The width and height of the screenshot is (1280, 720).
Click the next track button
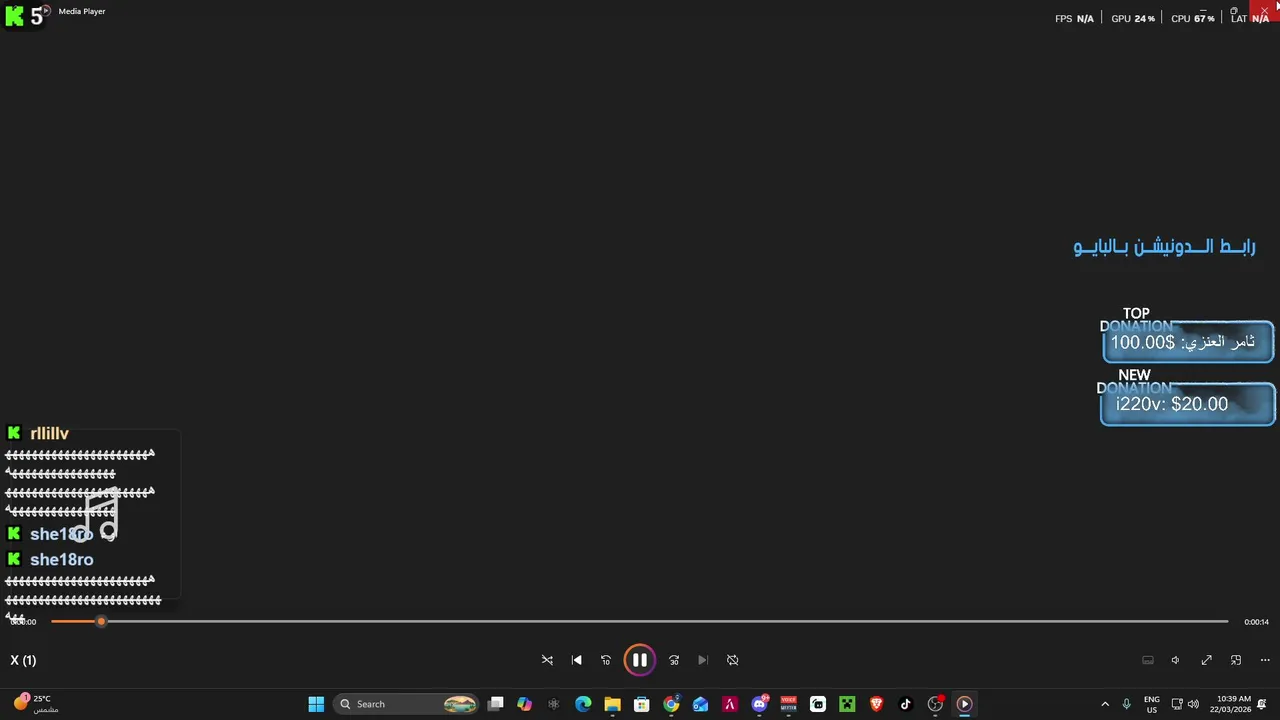click(703, 660)
